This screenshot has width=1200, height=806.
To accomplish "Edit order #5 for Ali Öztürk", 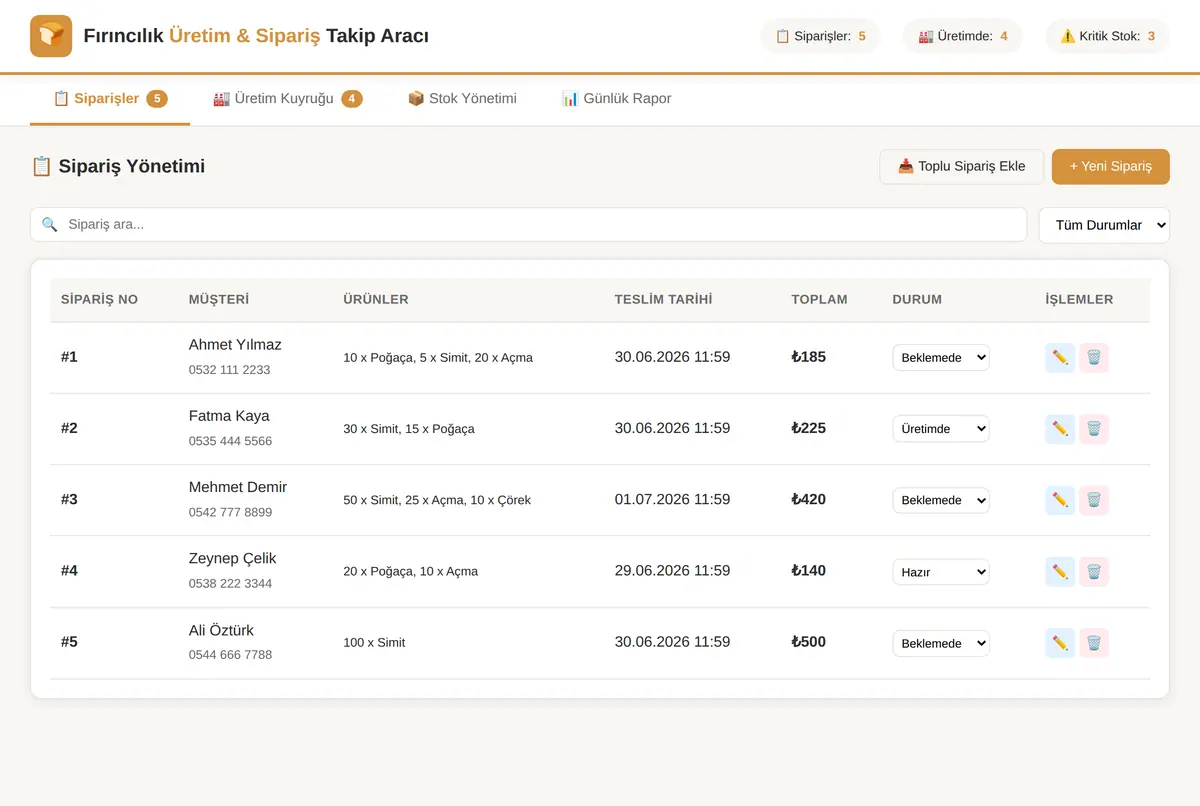I will 1060,643.
